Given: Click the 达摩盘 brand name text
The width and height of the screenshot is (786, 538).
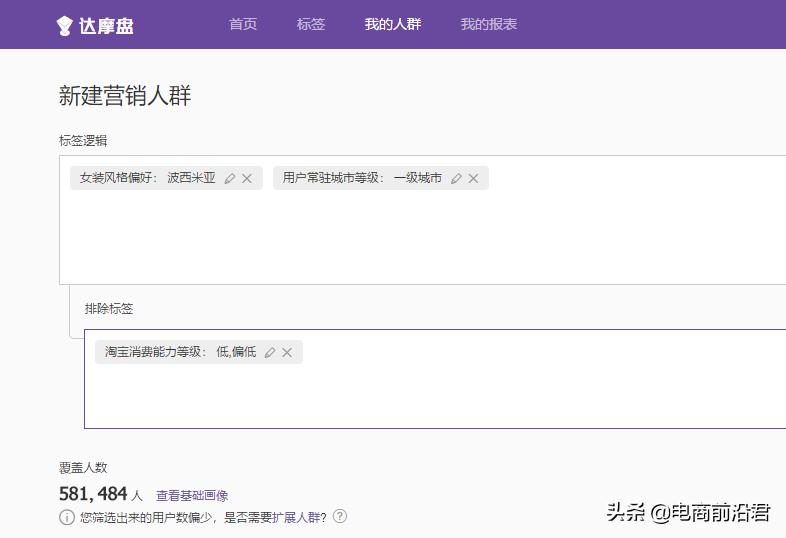Looking at the screenshot, I should 106,26.
